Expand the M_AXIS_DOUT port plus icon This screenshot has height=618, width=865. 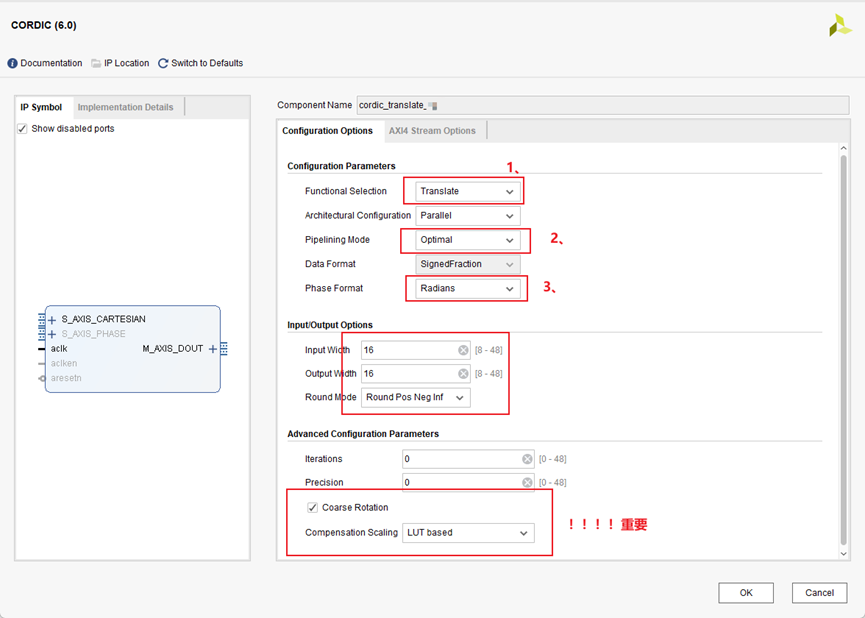pyautogui.click(x=212, y=349)
